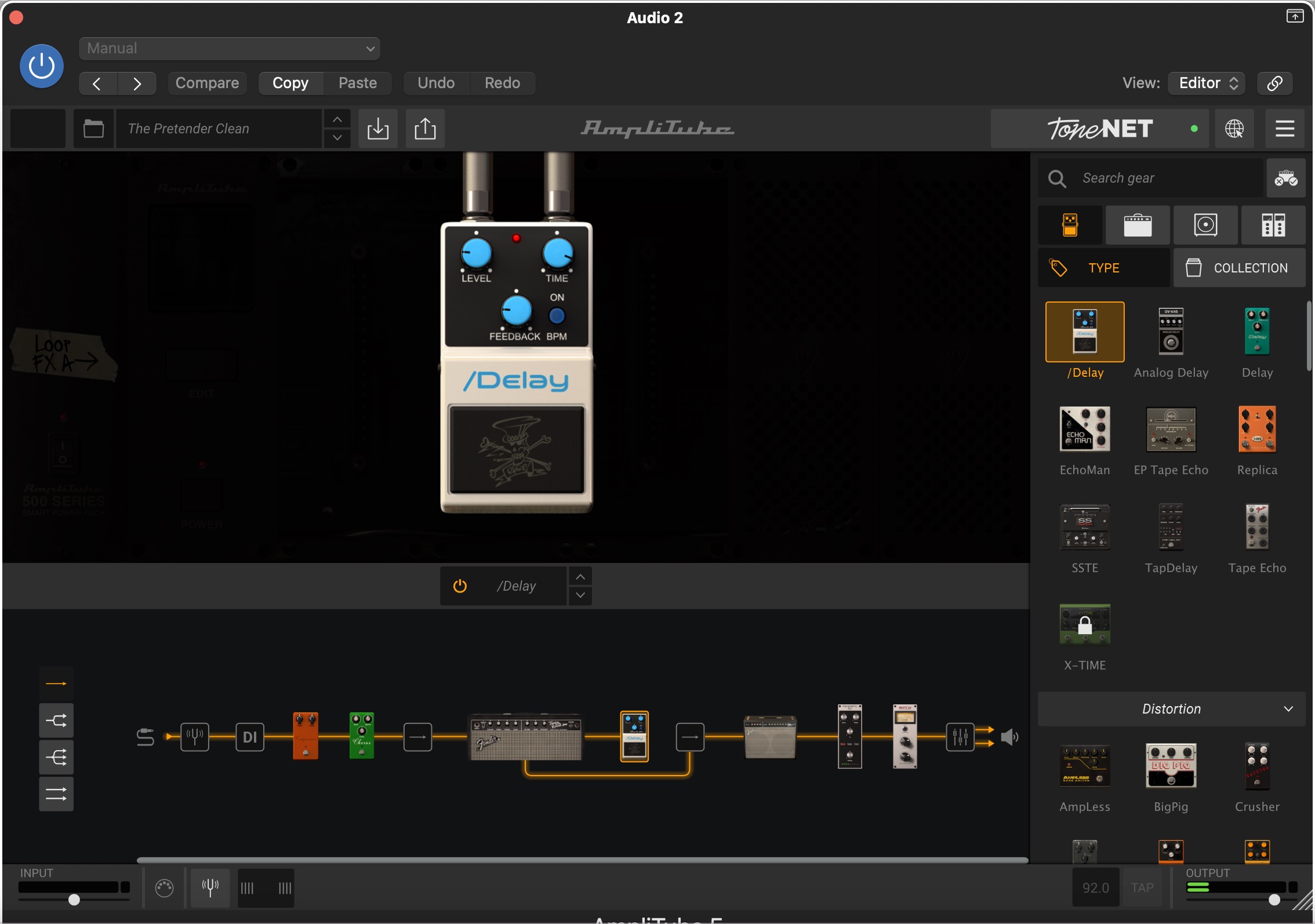Click the TAP tempo button
The image size is (1315, 924).
[1142, 887]
